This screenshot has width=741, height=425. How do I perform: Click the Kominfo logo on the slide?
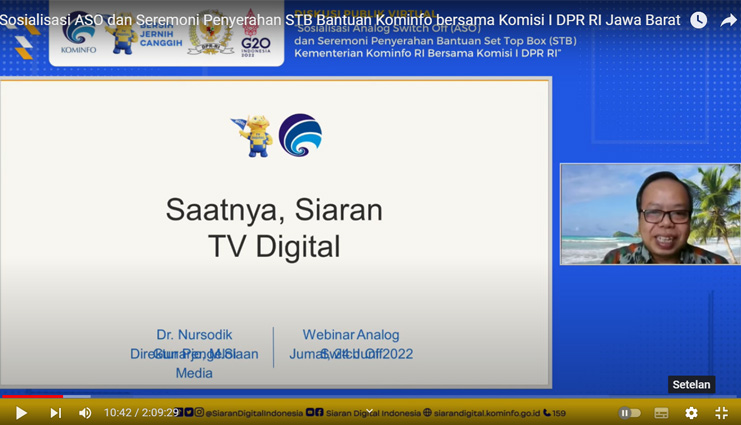pos(300,135)
